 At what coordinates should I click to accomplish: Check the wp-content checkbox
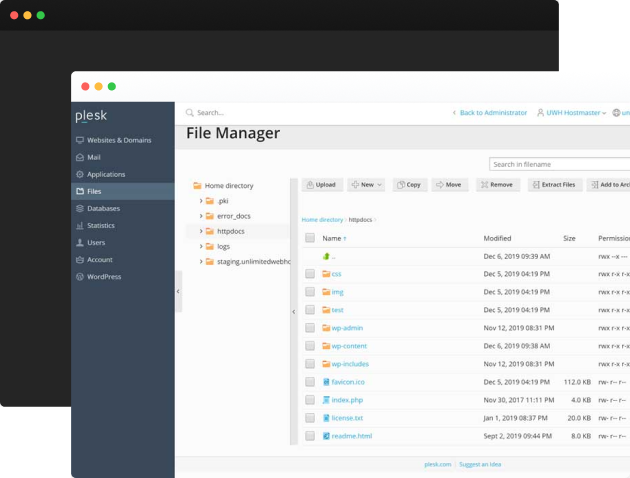(310, 346)
